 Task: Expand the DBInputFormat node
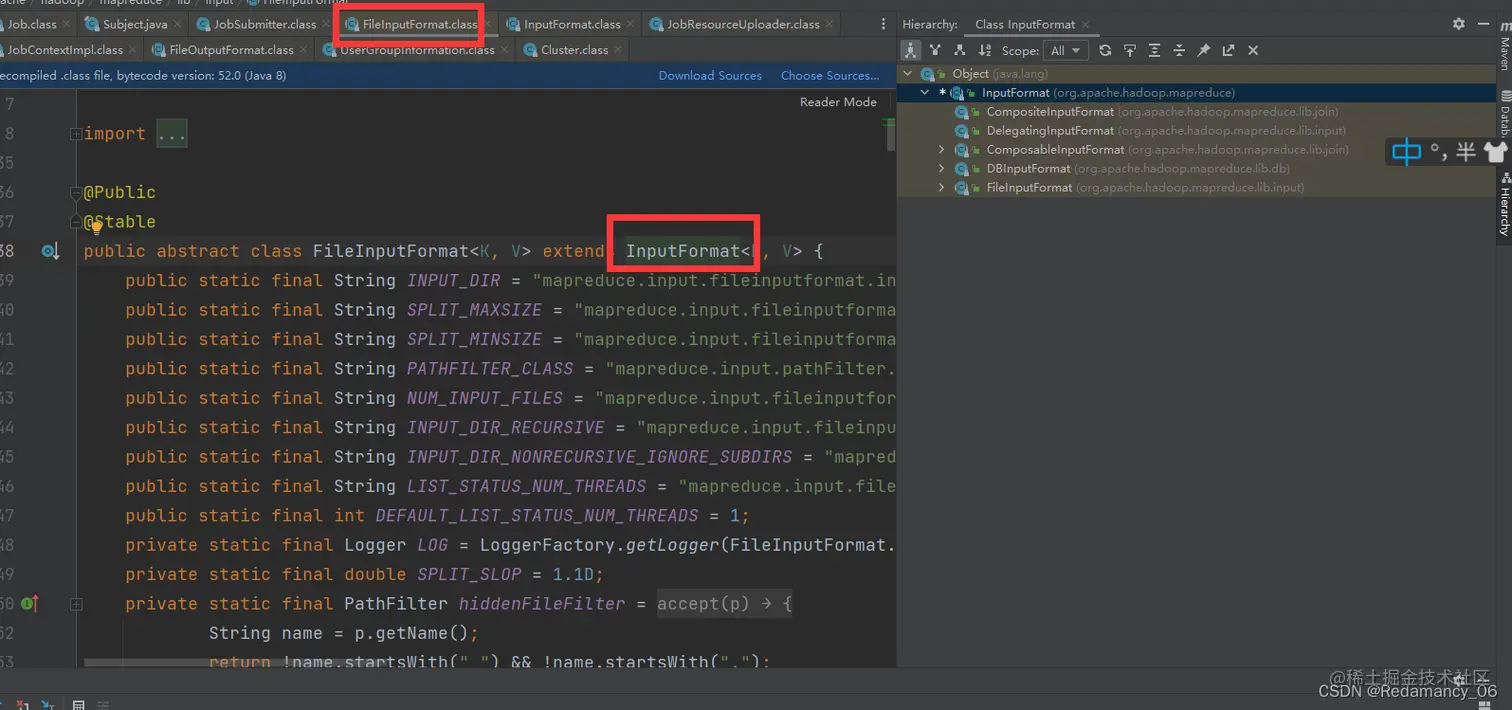pos(941,169)
